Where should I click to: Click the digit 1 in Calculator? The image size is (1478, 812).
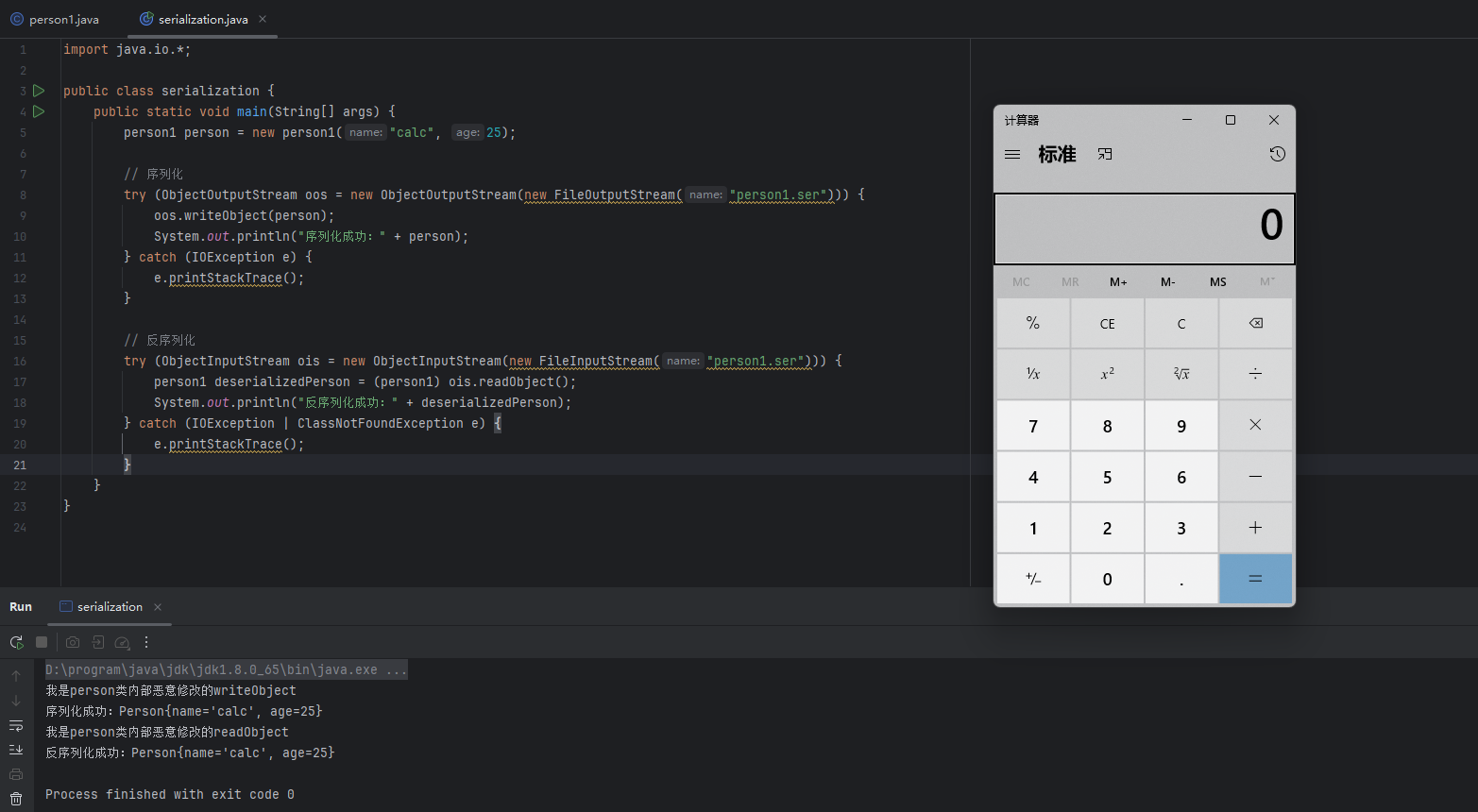tap(1033, 528)
